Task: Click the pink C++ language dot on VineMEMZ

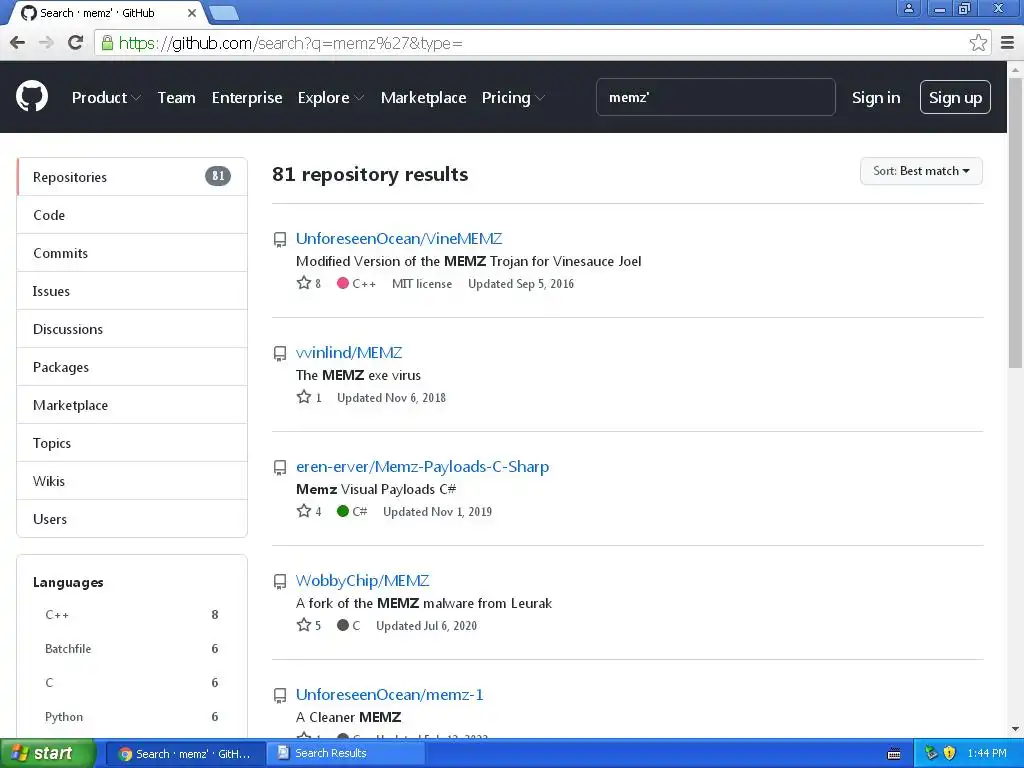Action: pyautogui.click(x=342, y=283)
